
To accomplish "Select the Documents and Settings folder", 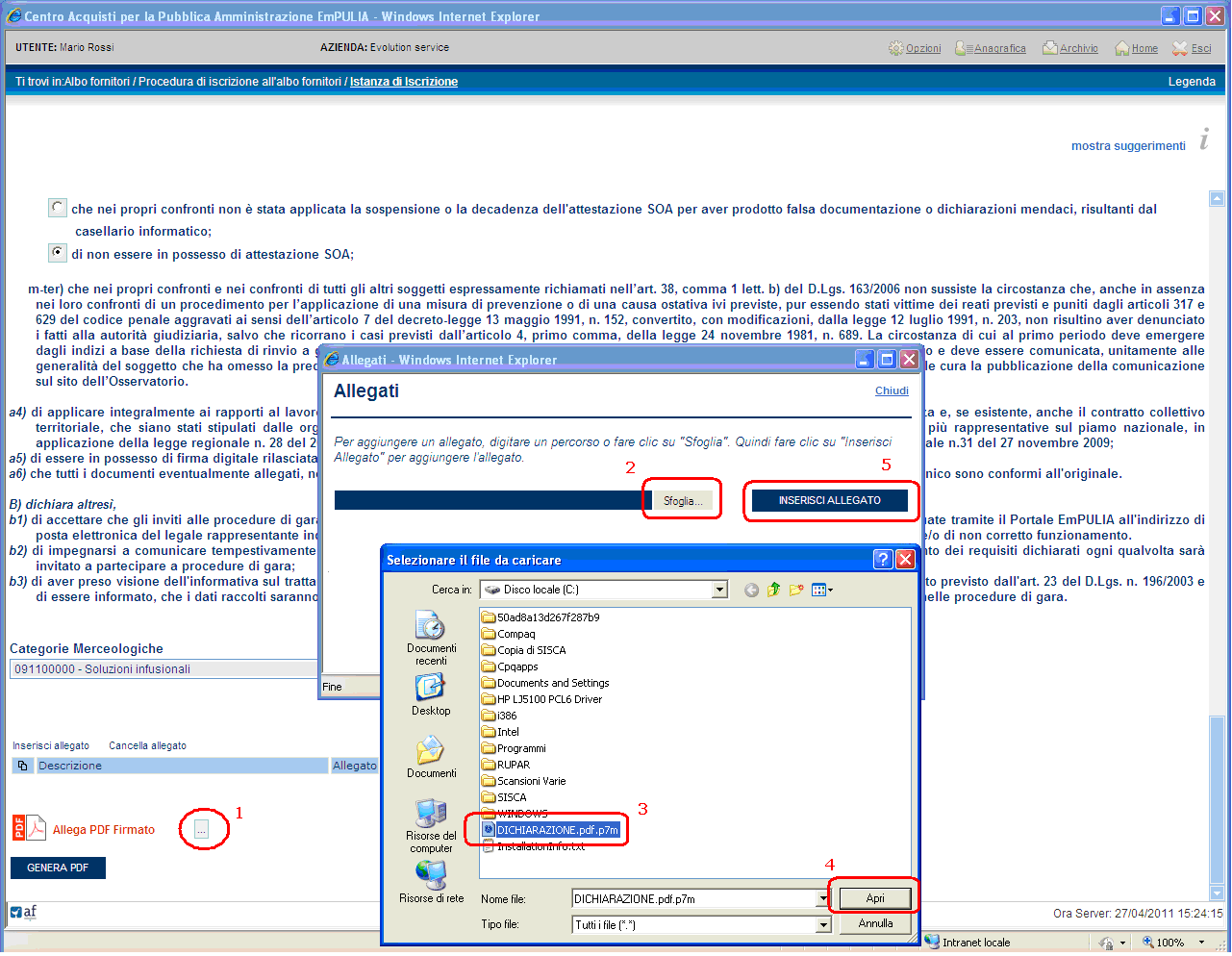I will 545,683.
